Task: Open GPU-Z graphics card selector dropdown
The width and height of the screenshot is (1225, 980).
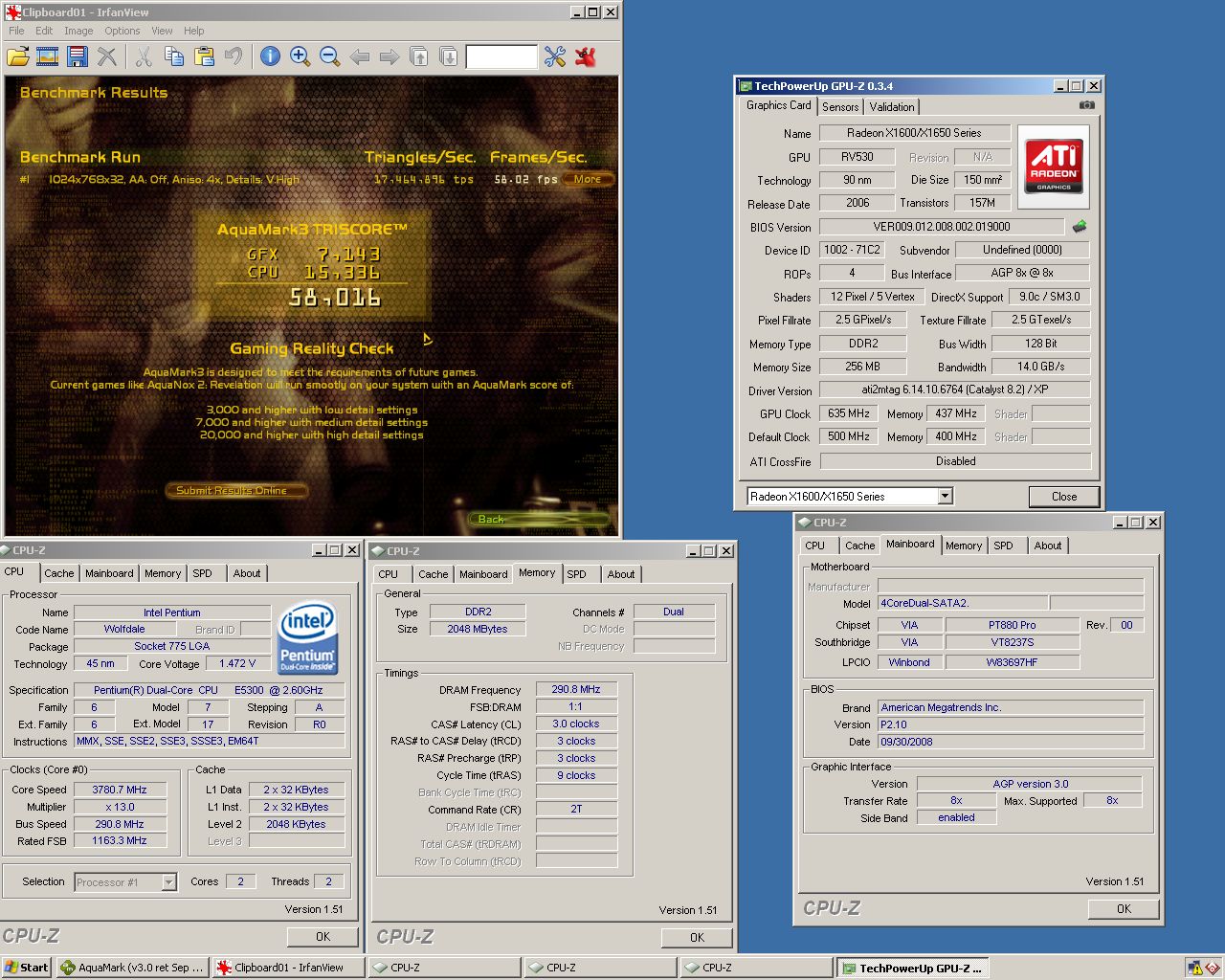Action: (946, 496)
